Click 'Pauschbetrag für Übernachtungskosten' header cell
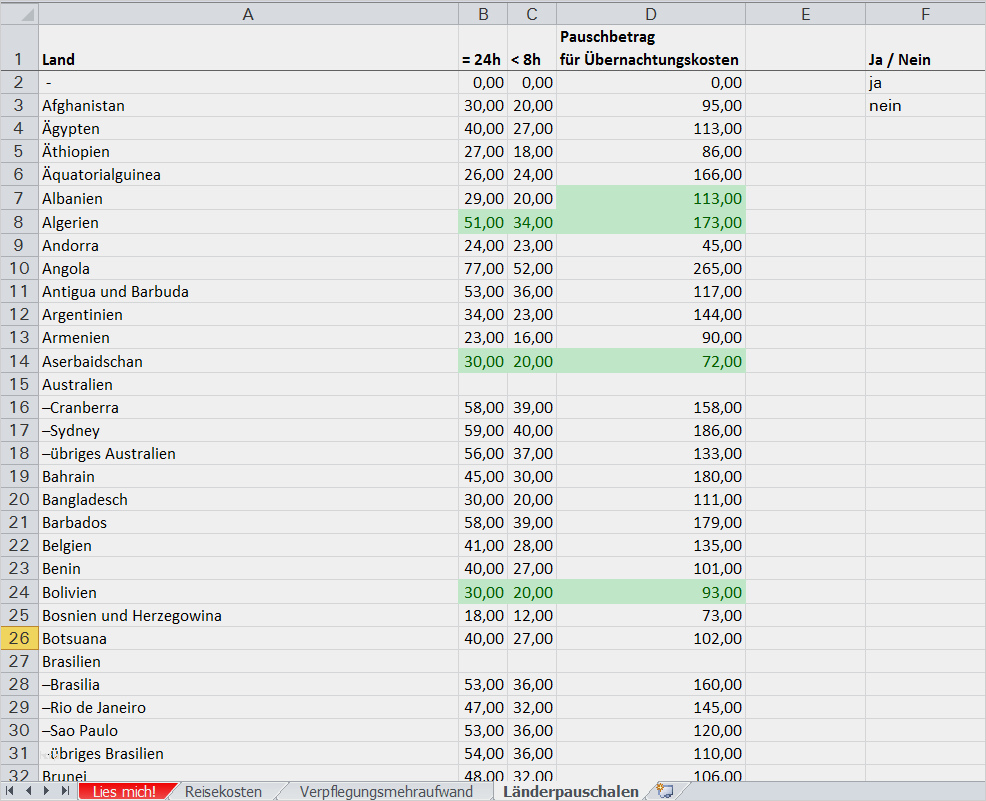 coord(651,48)
